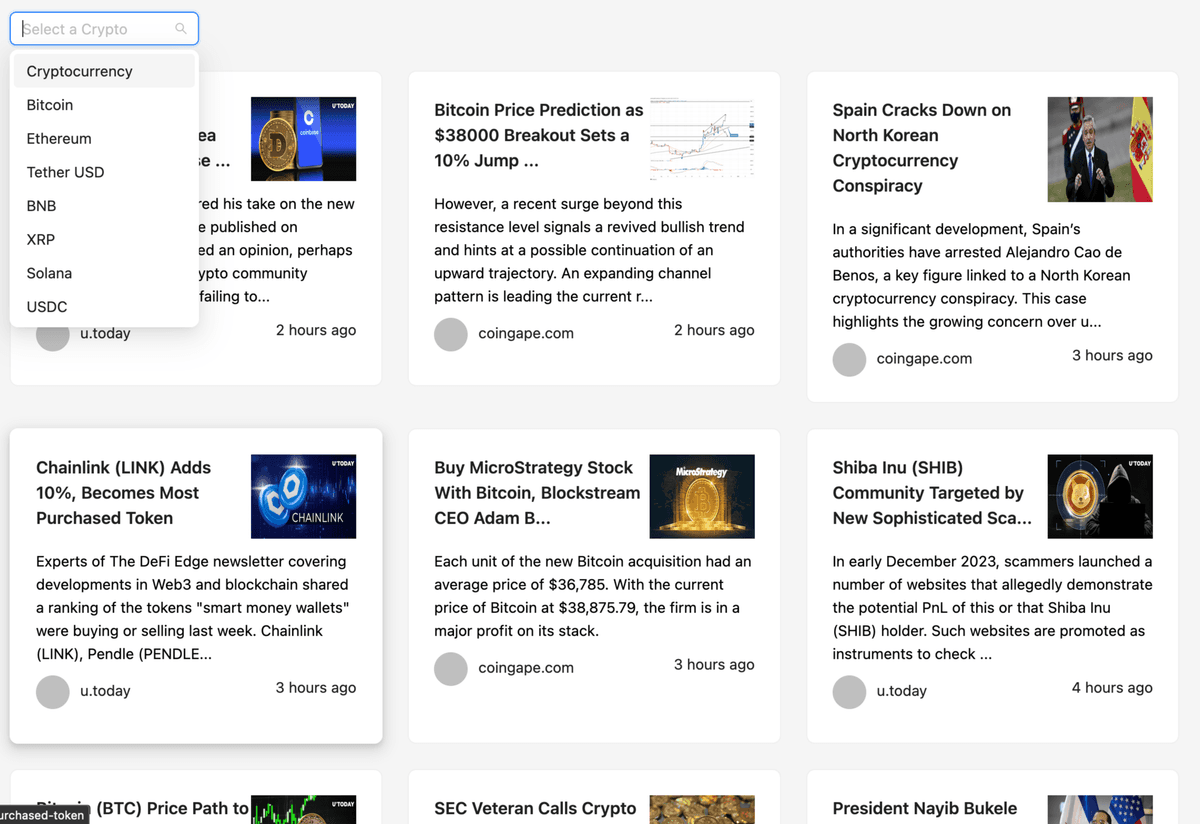The height and width of the screenshot is (824, 1200).
Task: Open 'President Nayib Bukele' article headline
Action: pyautogui.click(x=925, y=808)
